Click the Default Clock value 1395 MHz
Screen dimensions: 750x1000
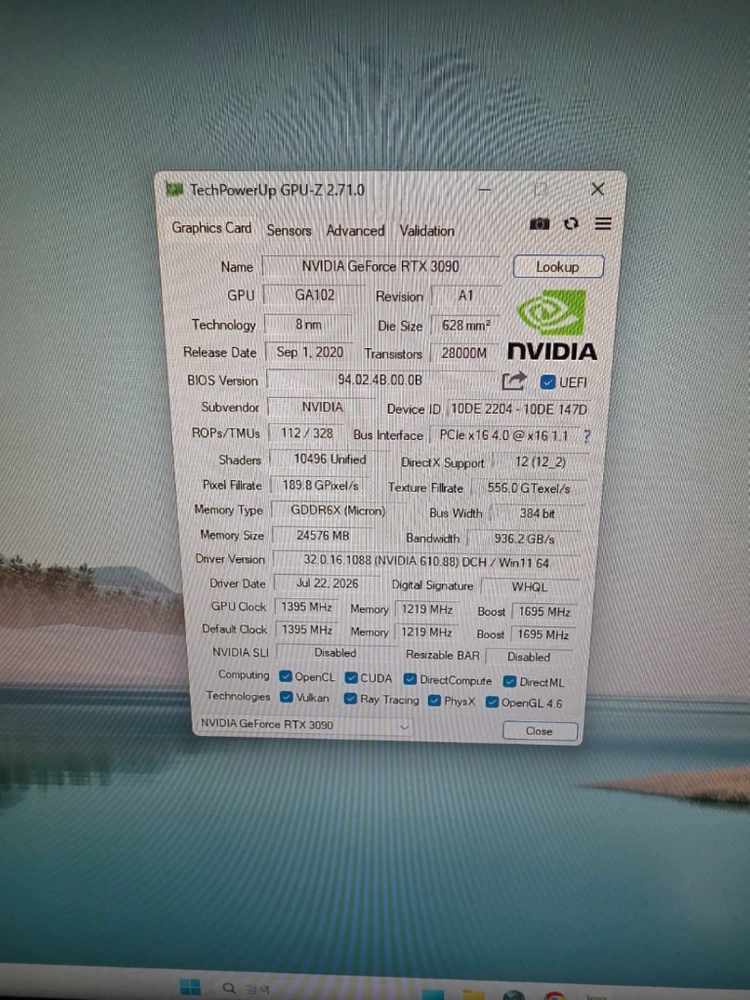click(x=307, y=629)
